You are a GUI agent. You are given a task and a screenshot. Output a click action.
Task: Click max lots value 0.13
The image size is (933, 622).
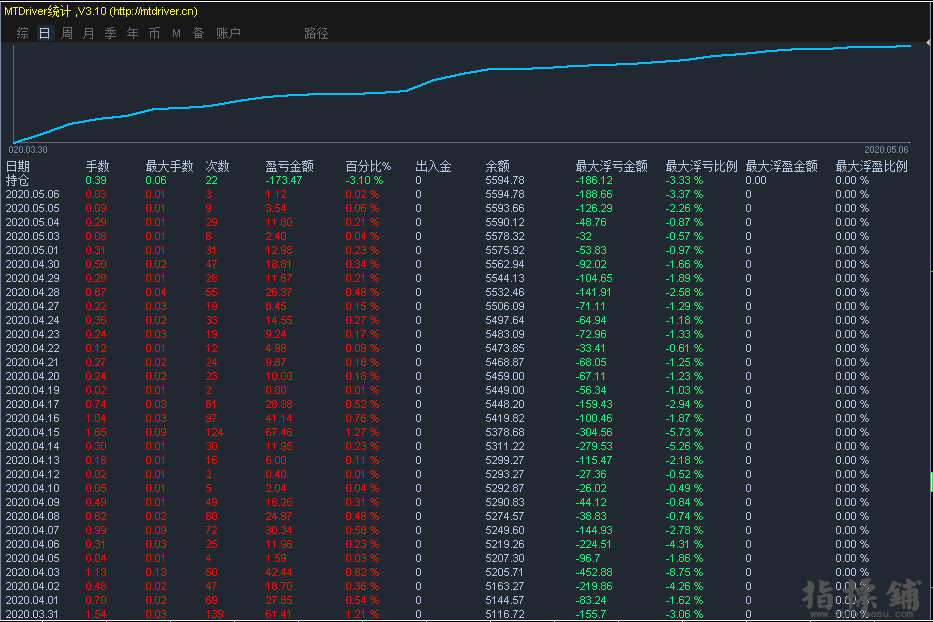[156, 572]
